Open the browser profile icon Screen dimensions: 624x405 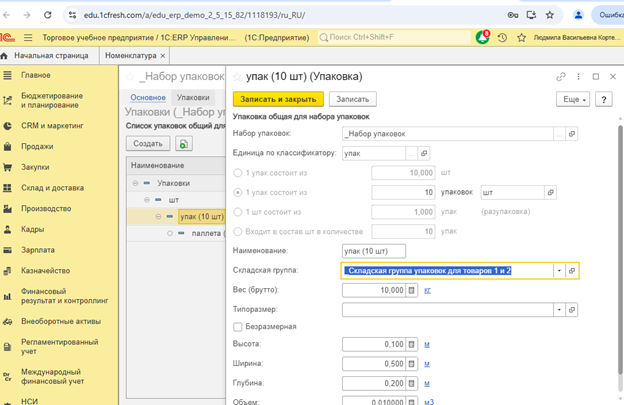click(578, 15)
